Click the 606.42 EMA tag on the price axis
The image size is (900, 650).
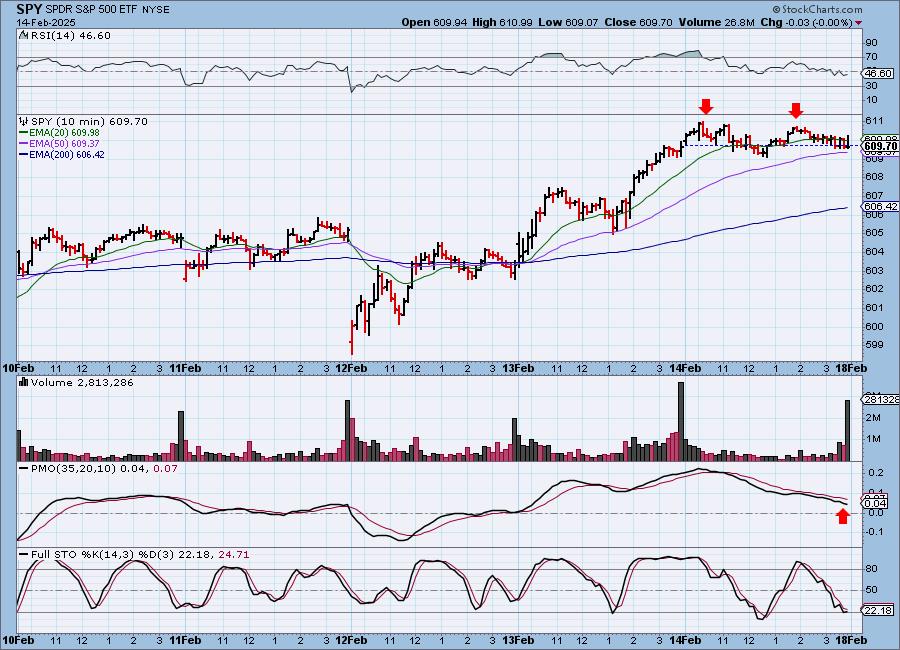point(880,206)
